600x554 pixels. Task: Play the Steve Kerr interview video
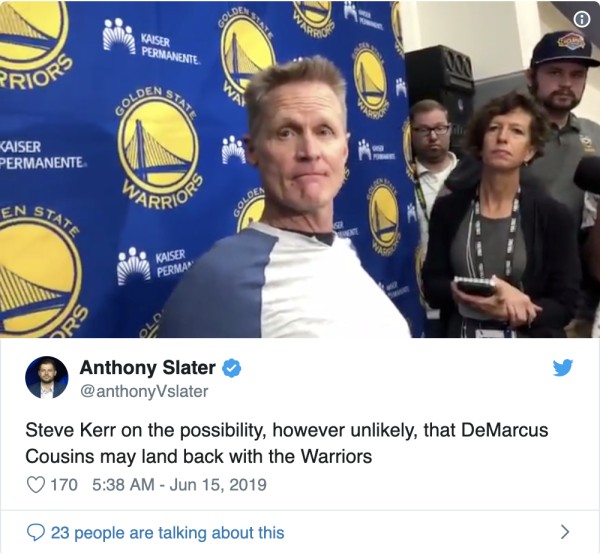[x=300, y=169]
